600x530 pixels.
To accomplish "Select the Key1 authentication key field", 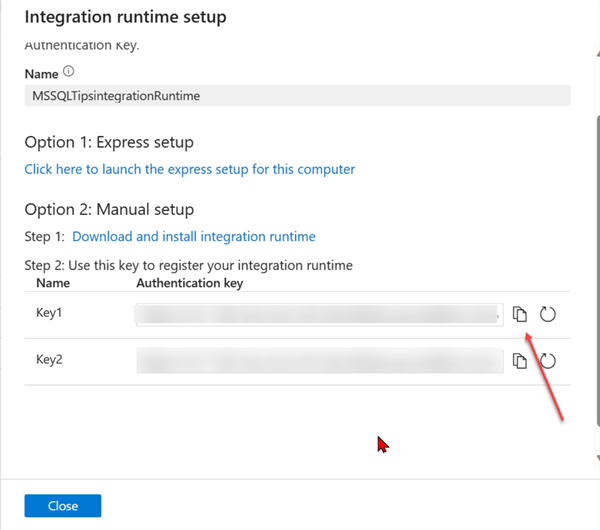I will point(319,315).
